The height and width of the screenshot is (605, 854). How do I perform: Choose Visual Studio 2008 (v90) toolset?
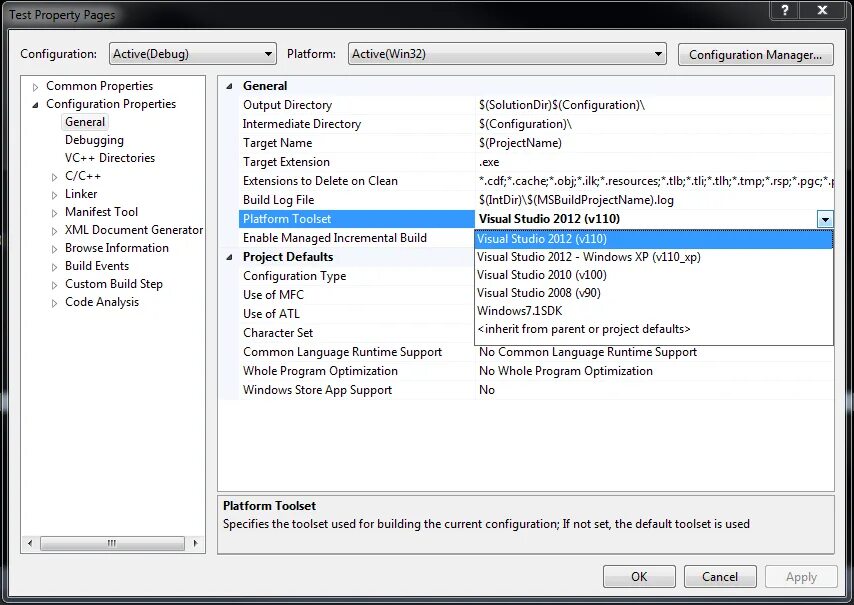click(x=654, y=293)
